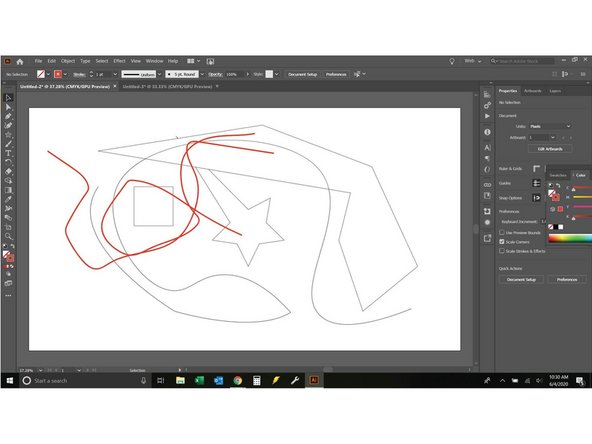Viewport: 592px width, 444px height.
Task: Open the Effect menu
Action: click(119, 61)
